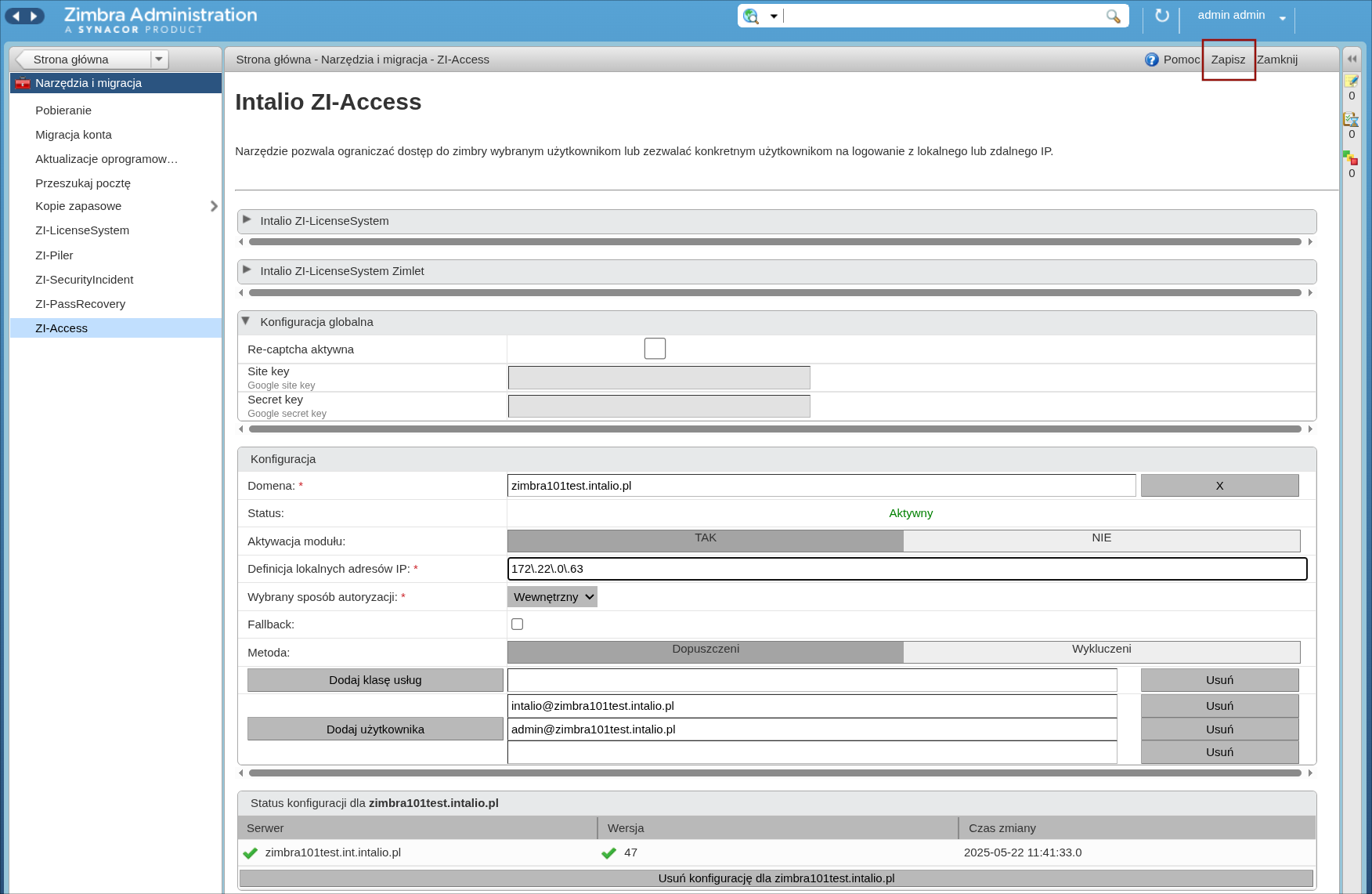Open the search type globe icon
Screen dimensions: 1372x894
[x=751, y=16]
